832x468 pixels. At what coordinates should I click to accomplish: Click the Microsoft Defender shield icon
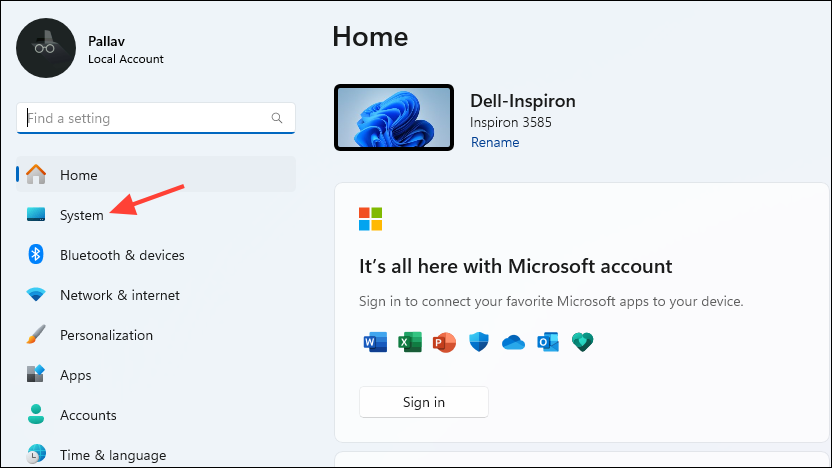479,342
